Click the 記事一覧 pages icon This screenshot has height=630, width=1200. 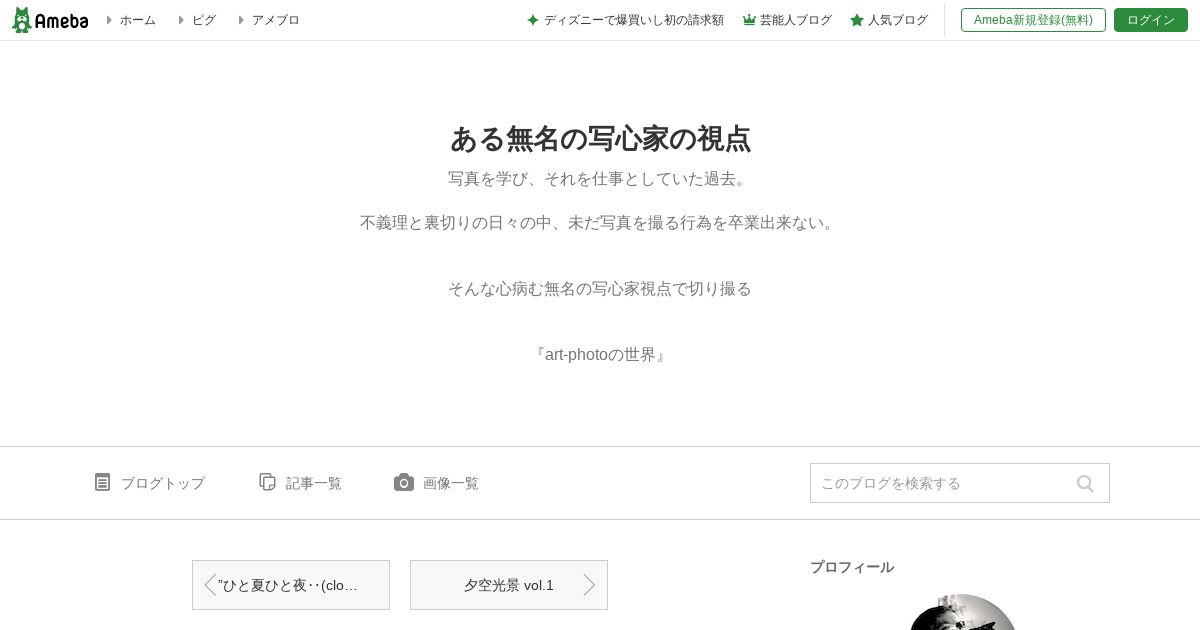[x=267, y=482]
